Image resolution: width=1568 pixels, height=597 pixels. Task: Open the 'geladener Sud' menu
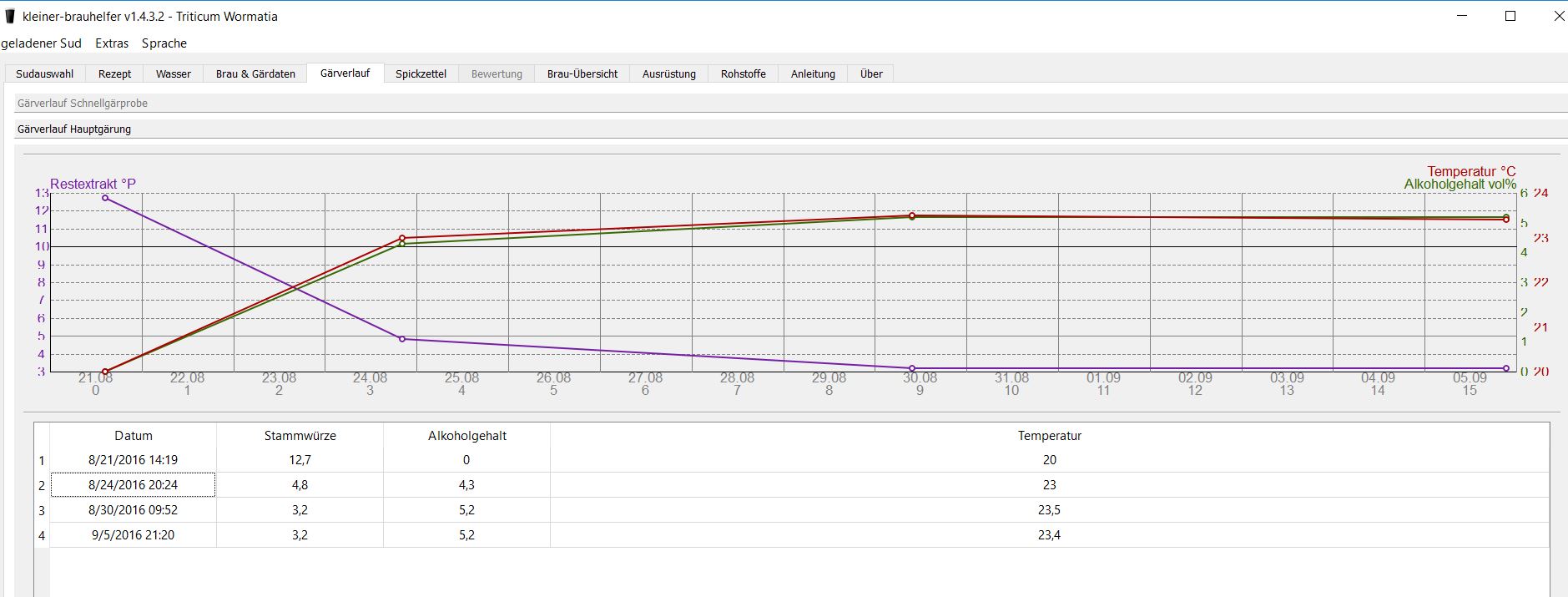pos(42,43)
